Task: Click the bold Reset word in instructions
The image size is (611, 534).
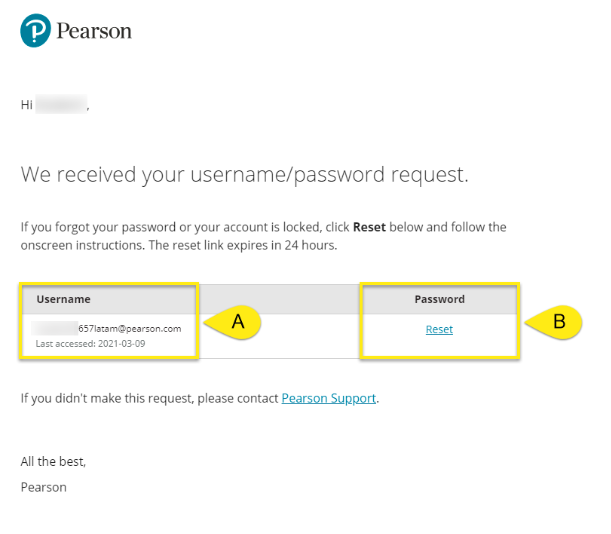Action: [369, 227]
